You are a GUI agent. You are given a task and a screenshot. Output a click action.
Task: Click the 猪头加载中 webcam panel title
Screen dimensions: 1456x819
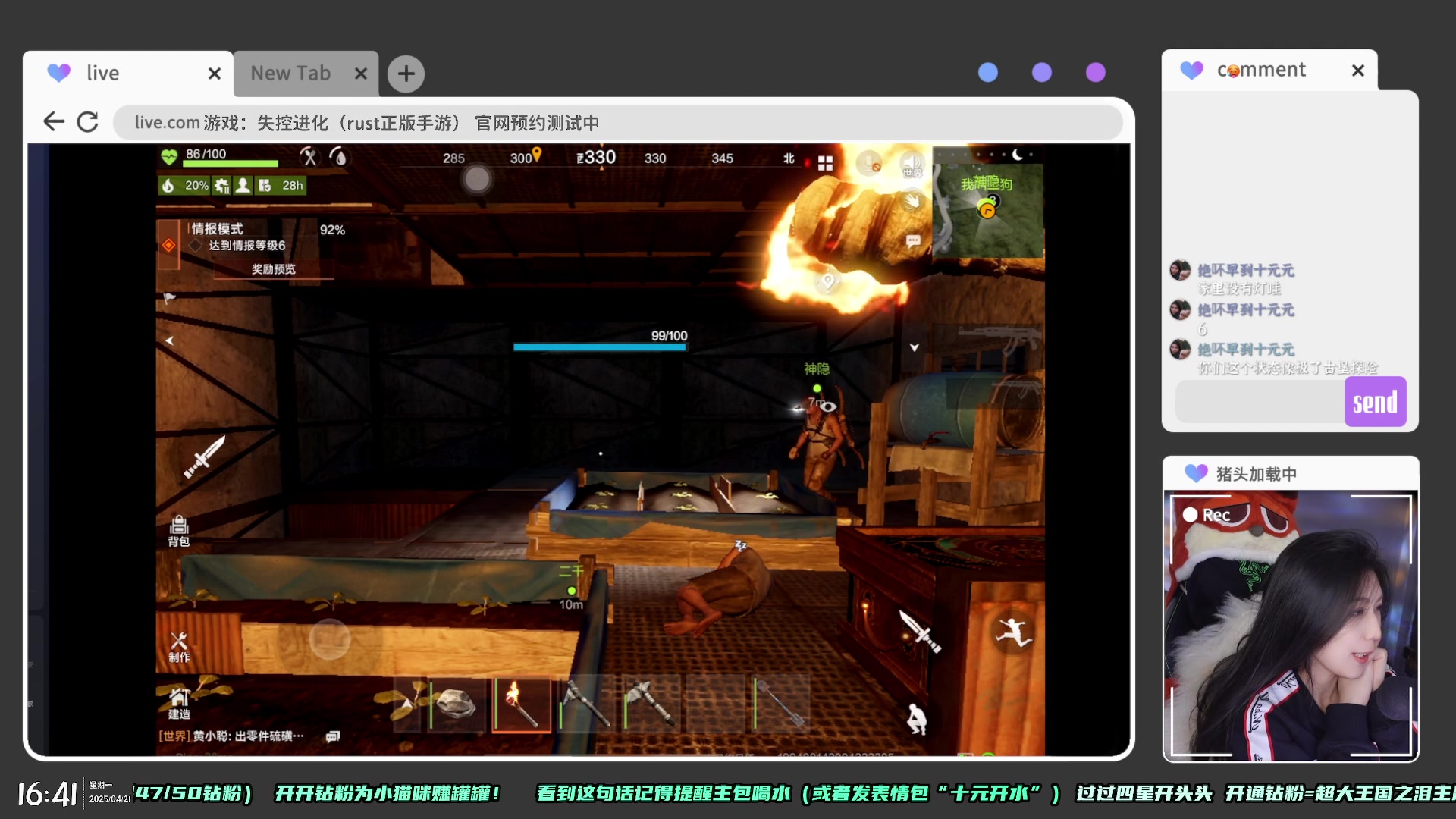(1257, 474)
